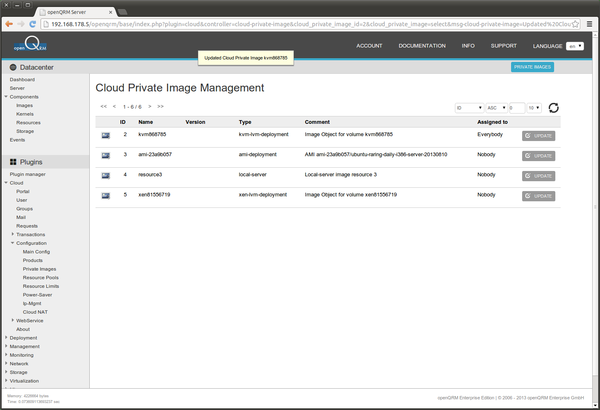Open Cloud Portal item
Image resolution: width=600 pixels, height=410 pixels.
point(23,191)
